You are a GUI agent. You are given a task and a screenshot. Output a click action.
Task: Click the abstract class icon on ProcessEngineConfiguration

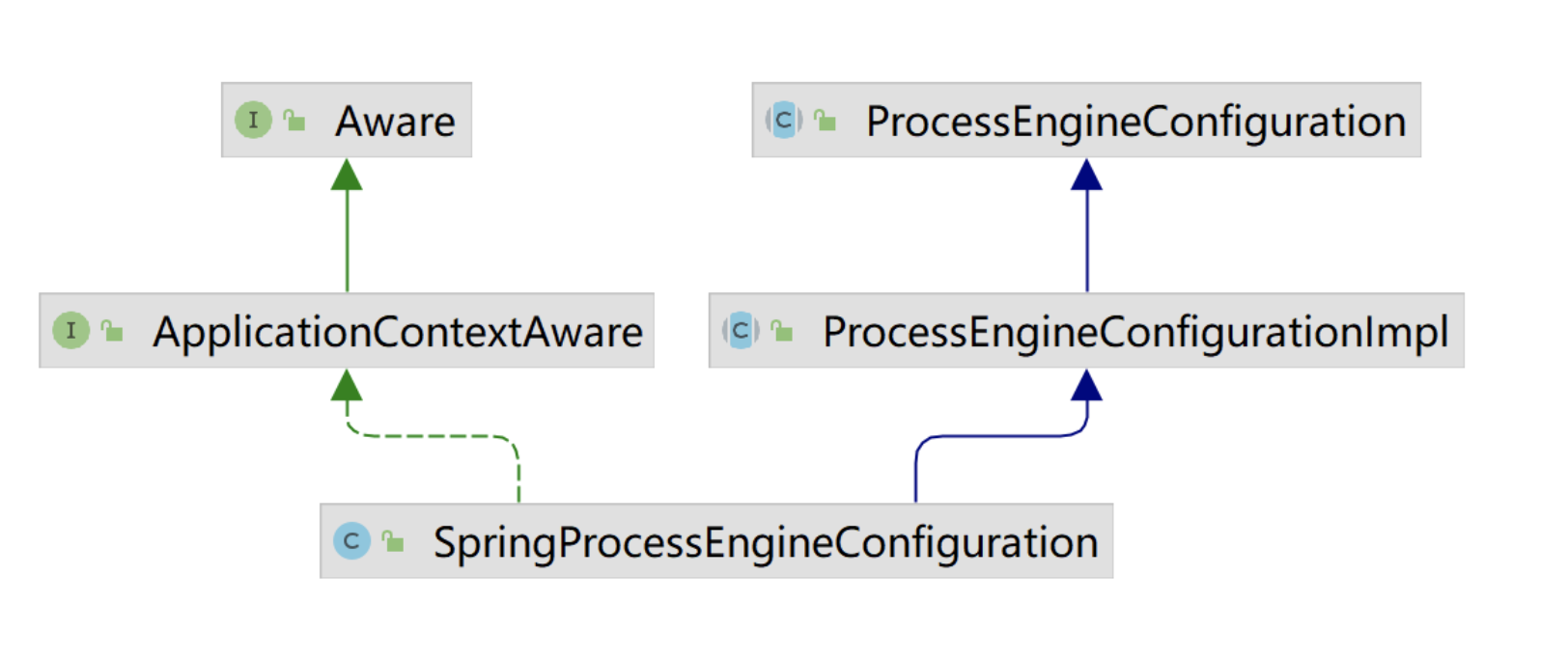pos(784,121)
